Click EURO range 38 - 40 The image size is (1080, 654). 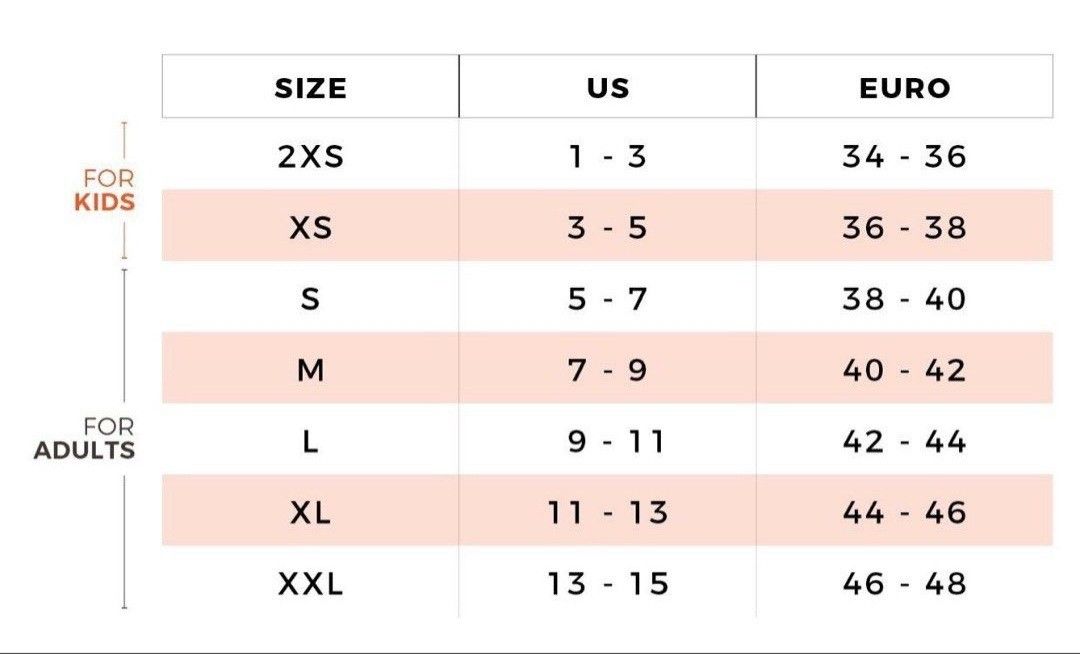904,299
